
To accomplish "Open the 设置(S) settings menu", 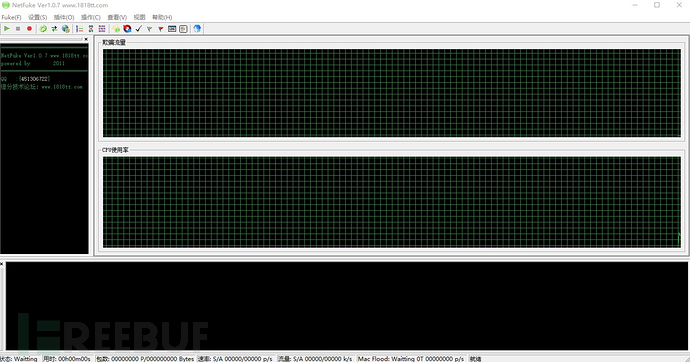I will point(37,17).
